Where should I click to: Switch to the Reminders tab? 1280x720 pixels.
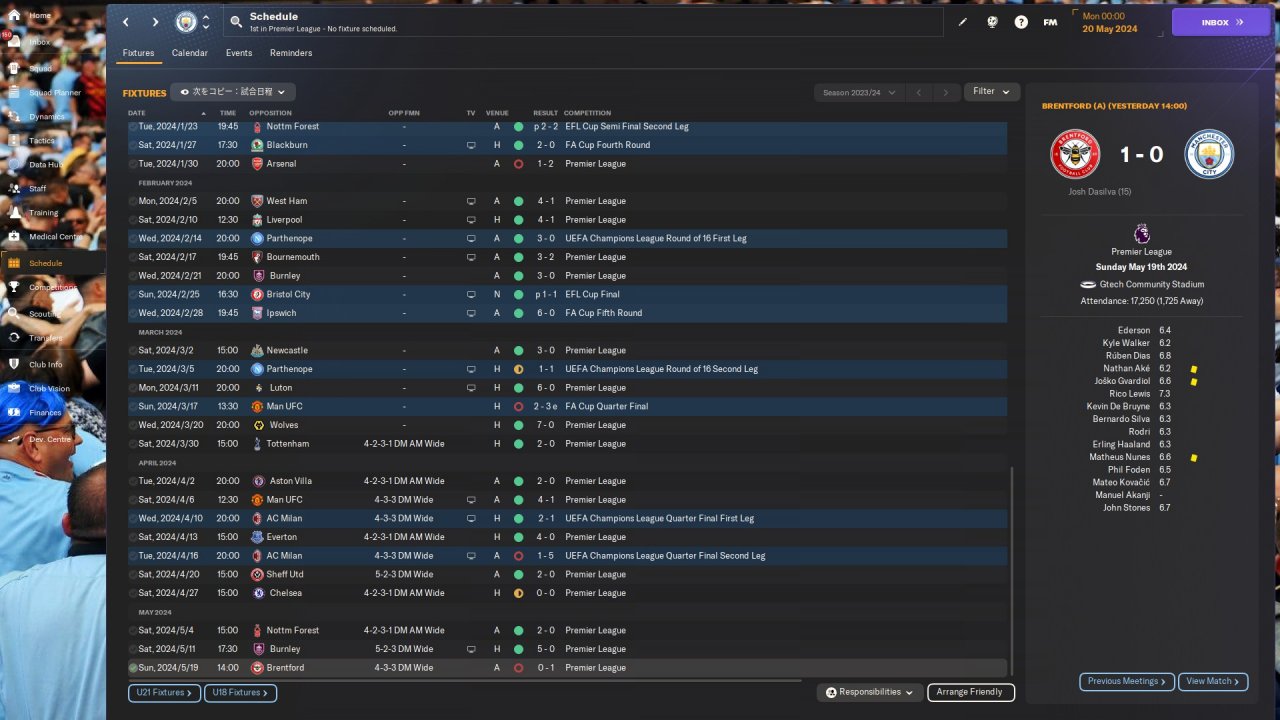[291, 53]
